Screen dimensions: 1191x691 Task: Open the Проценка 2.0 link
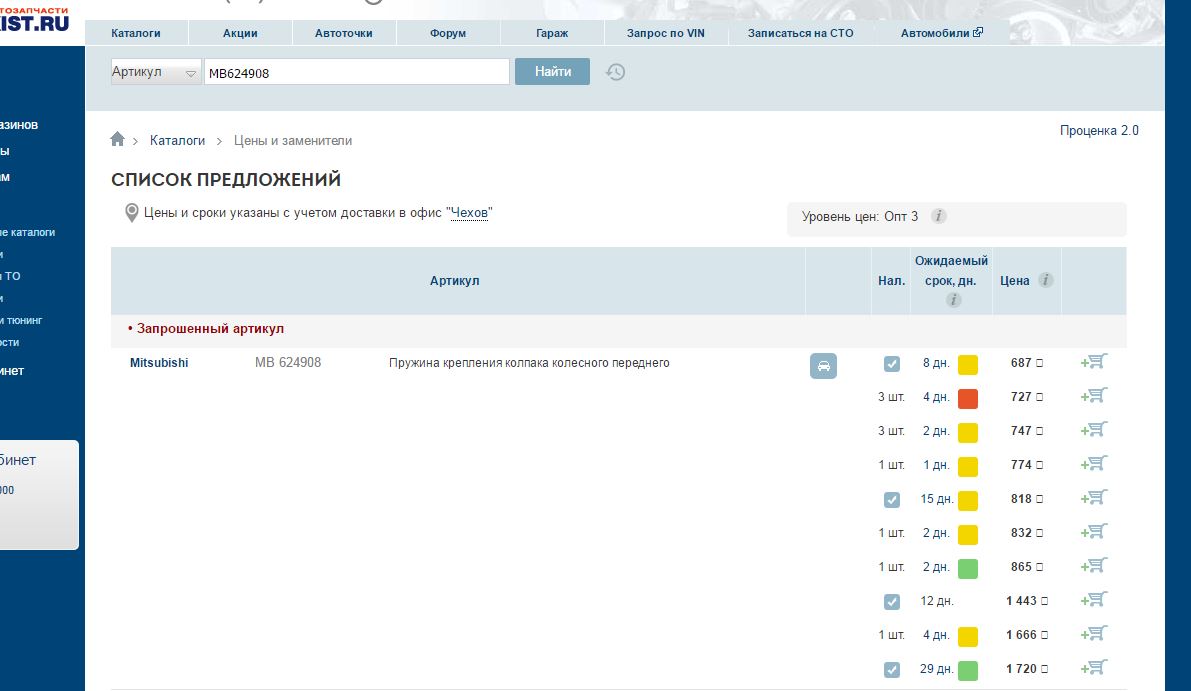point(1098,131)
